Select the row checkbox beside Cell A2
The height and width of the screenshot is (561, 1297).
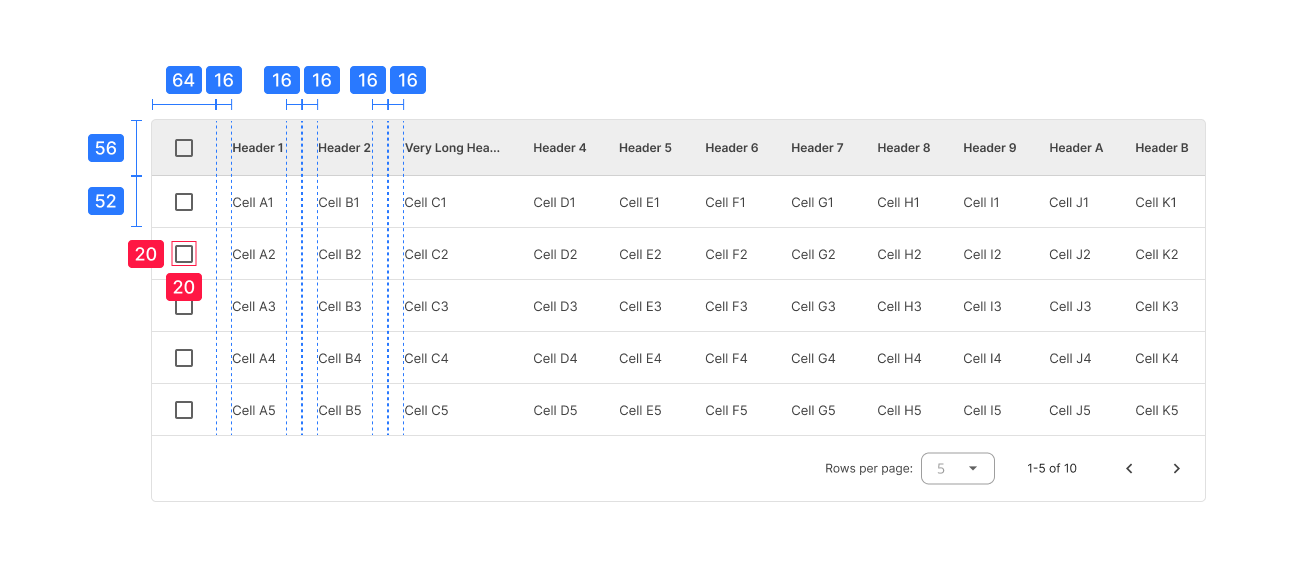tap(184, 254)
